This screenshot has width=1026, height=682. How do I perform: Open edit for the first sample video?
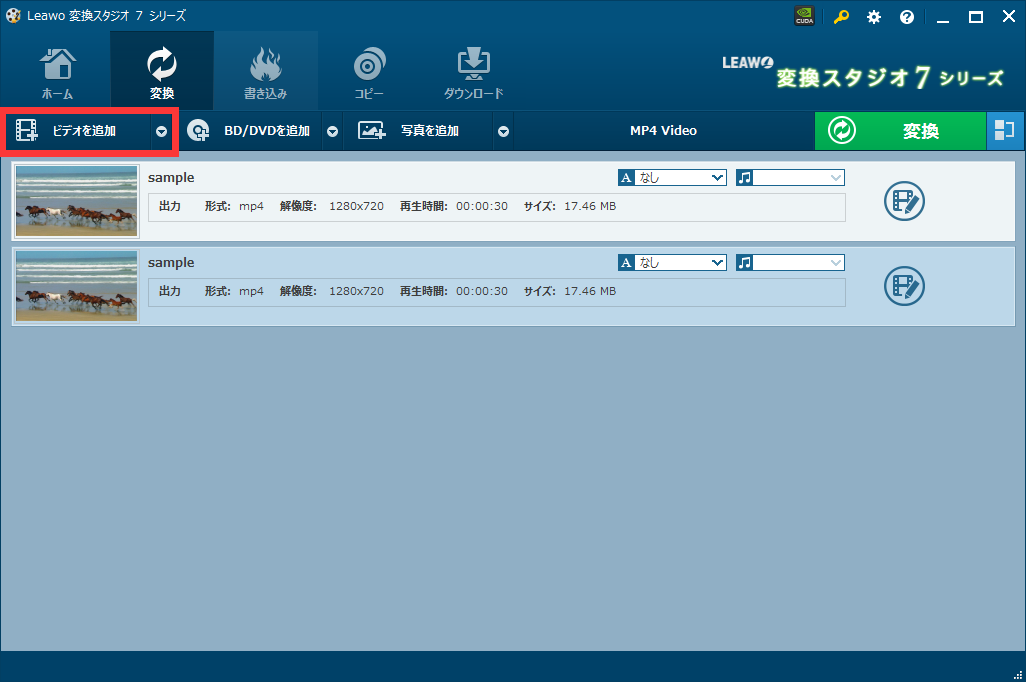904,201
